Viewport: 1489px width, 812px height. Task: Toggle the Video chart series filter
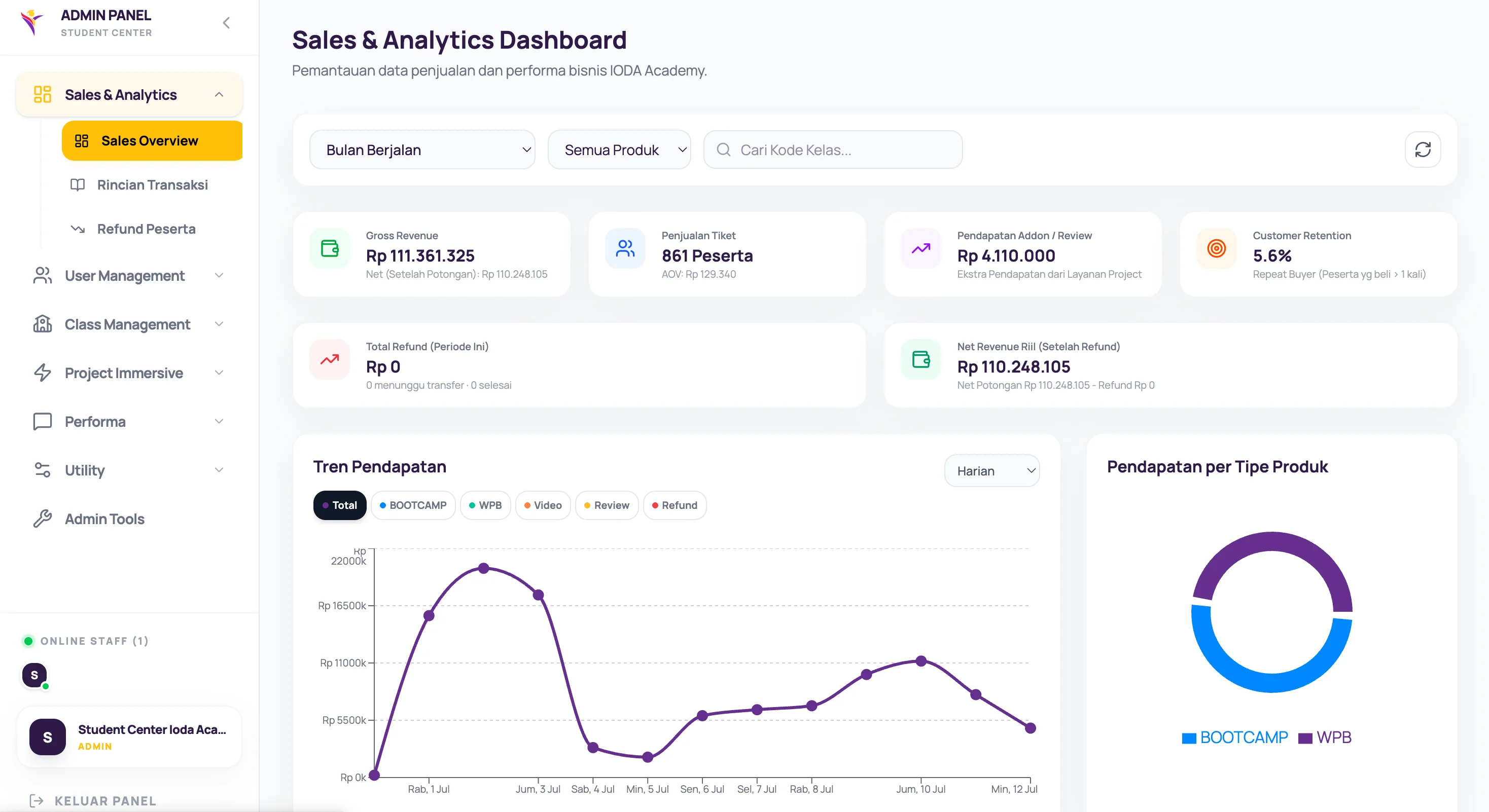pos(543,505)
